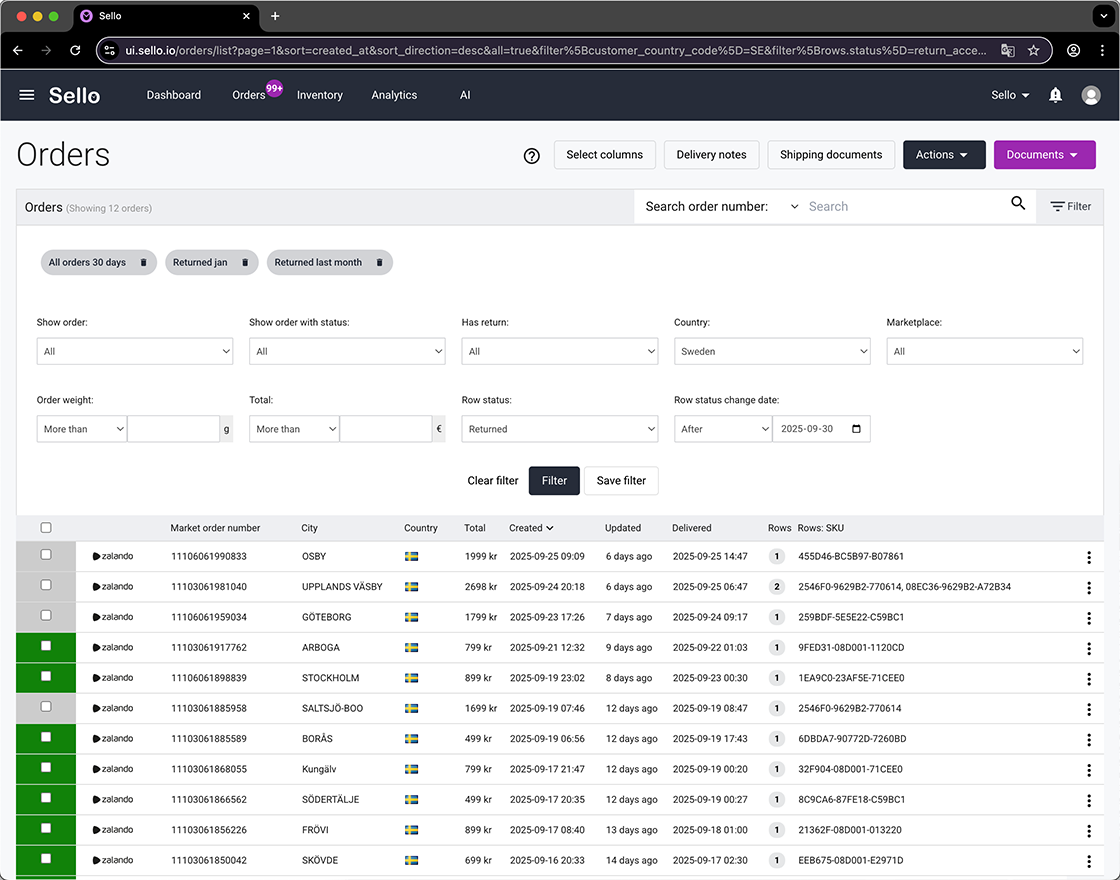Uncheck the checkbox for order 11103061917762
Image resolution: width=1120 pixels, height=880 pixels.
click(x=45, y=648)
